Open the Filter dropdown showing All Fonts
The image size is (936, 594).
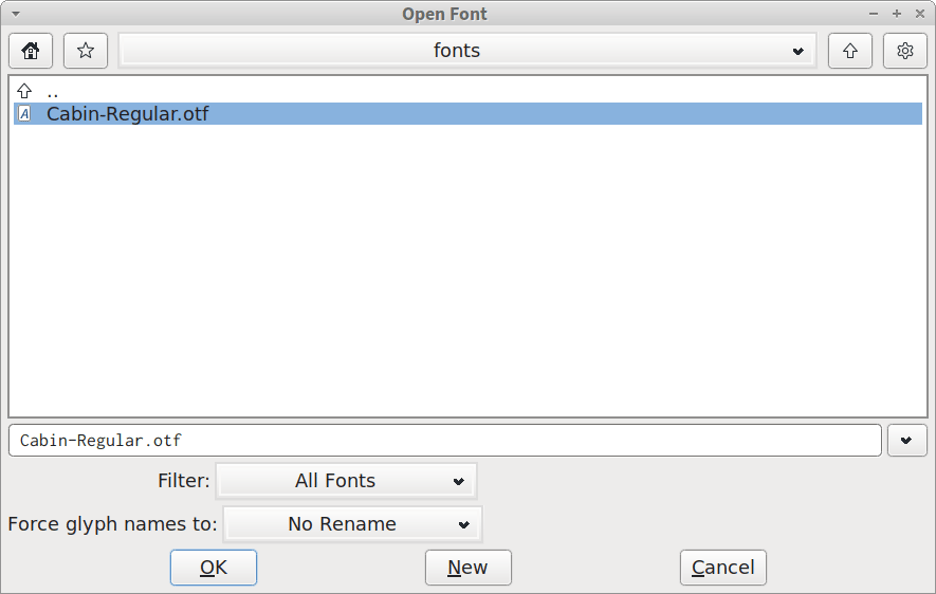346,480
